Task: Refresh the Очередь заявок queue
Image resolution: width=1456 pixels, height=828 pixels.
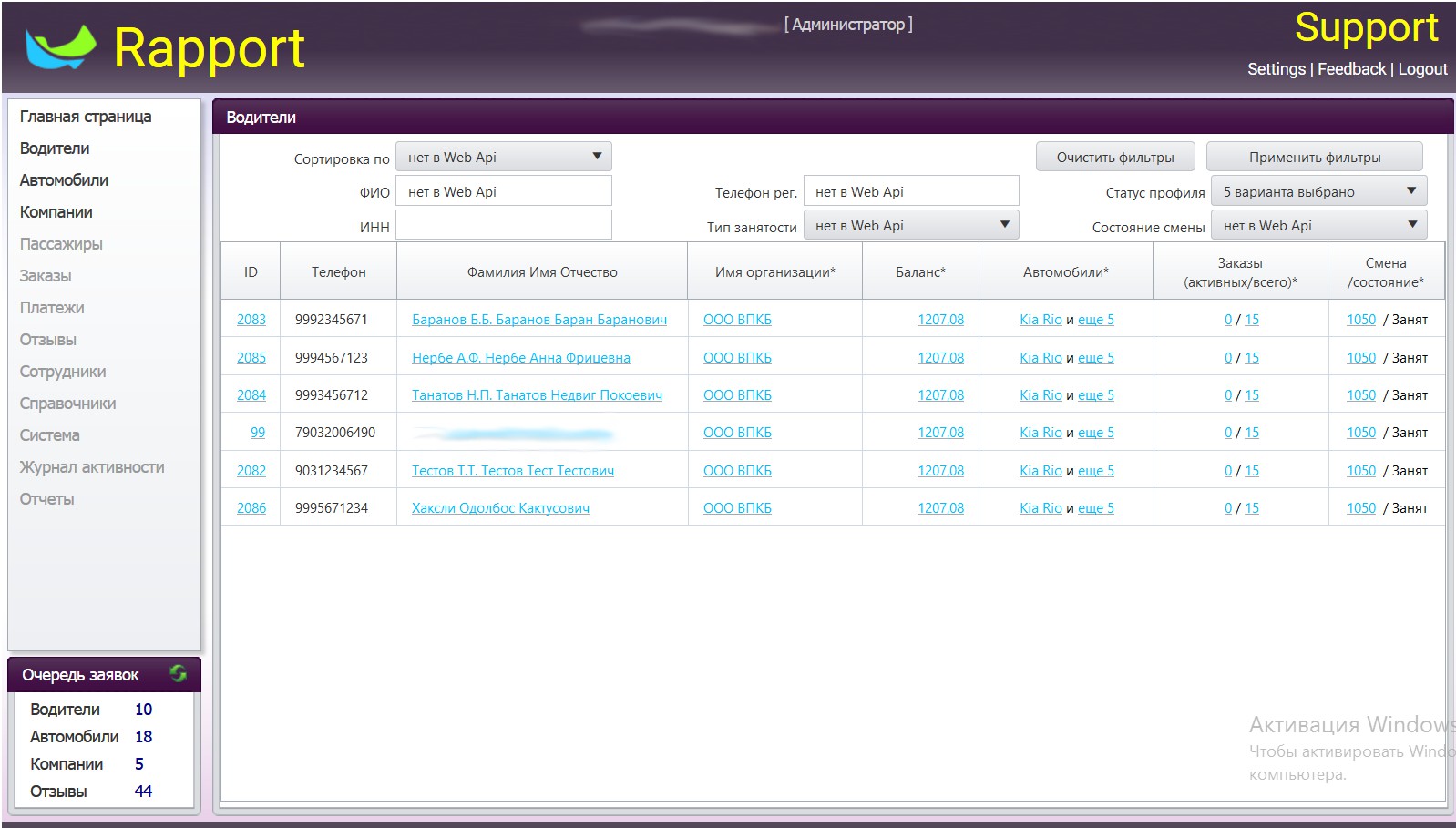Action: [178, 674]
